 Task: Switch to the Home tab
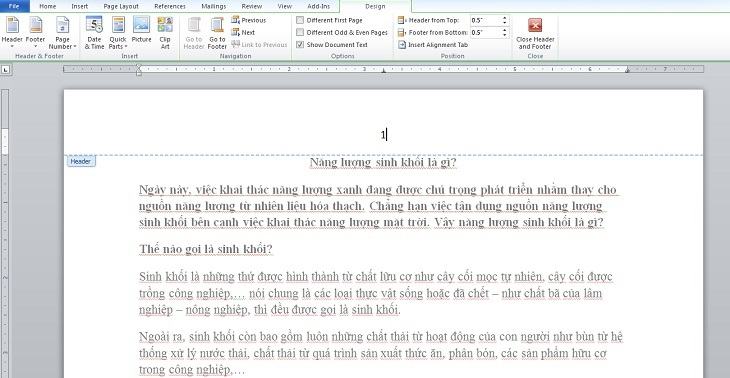pyautogui.click(x=48, y=6)
